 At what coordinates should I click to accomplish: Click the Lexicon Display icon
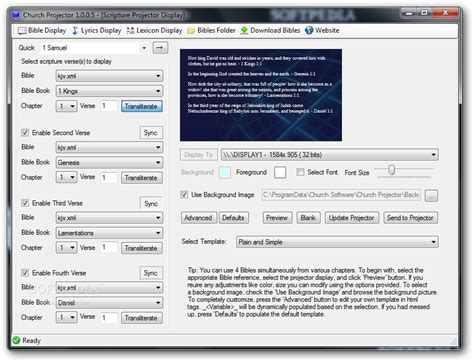130,31
